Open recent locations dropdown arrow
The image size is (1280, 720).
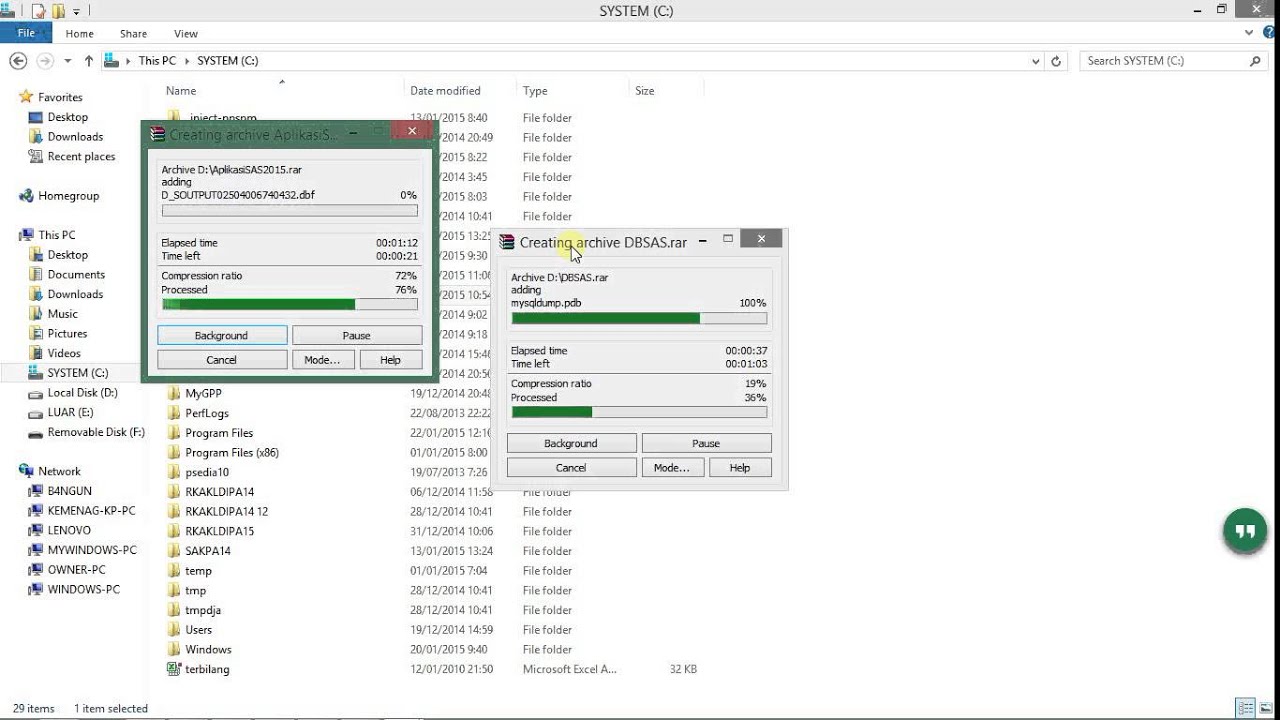68,61
